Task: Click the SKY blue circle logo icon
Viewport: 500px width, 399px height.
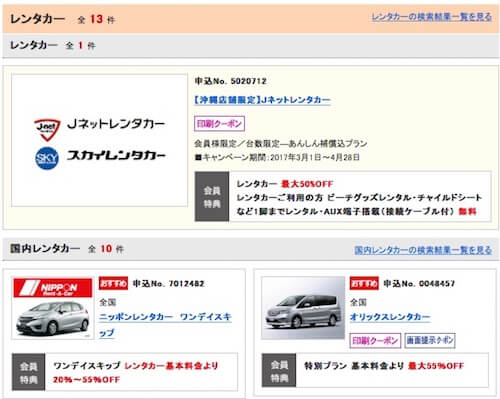Action: coord(47,158)
